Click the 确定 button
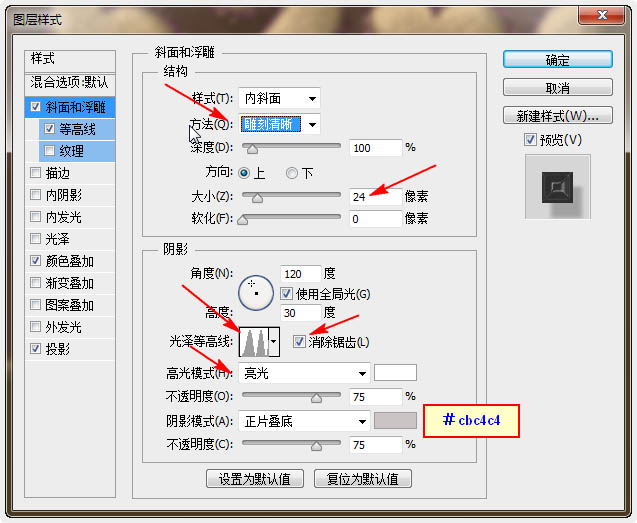Viewport: 637px width, 523px height. [557, 60]
